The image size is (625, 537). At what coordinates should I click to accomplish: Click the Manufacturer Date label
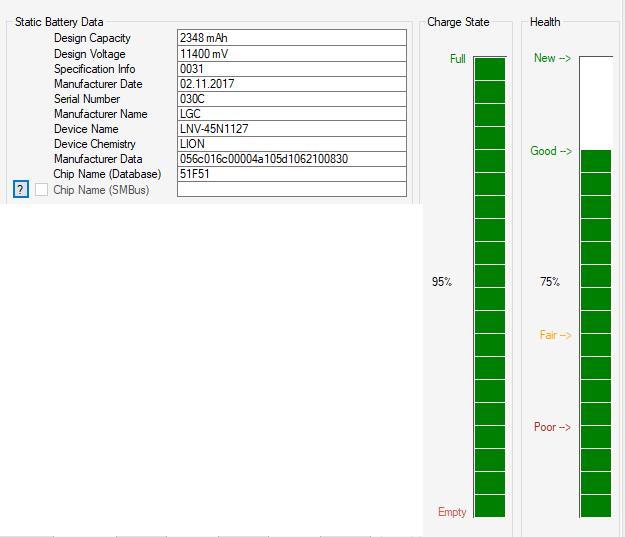(x=98, y=84)
